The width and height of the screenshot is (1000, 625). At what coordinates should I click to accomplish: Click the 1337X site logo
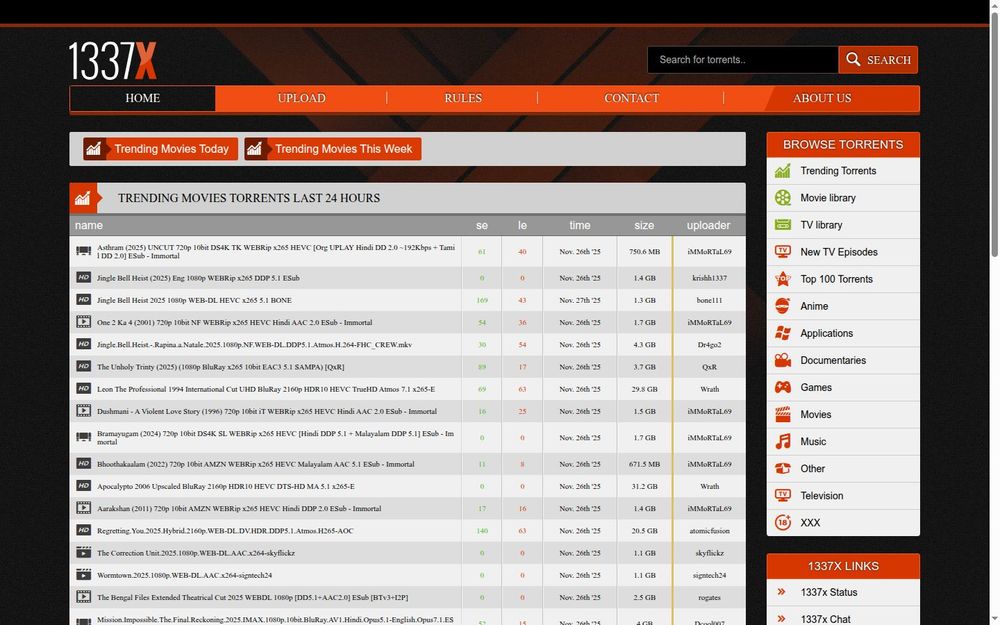click(112, 61)
